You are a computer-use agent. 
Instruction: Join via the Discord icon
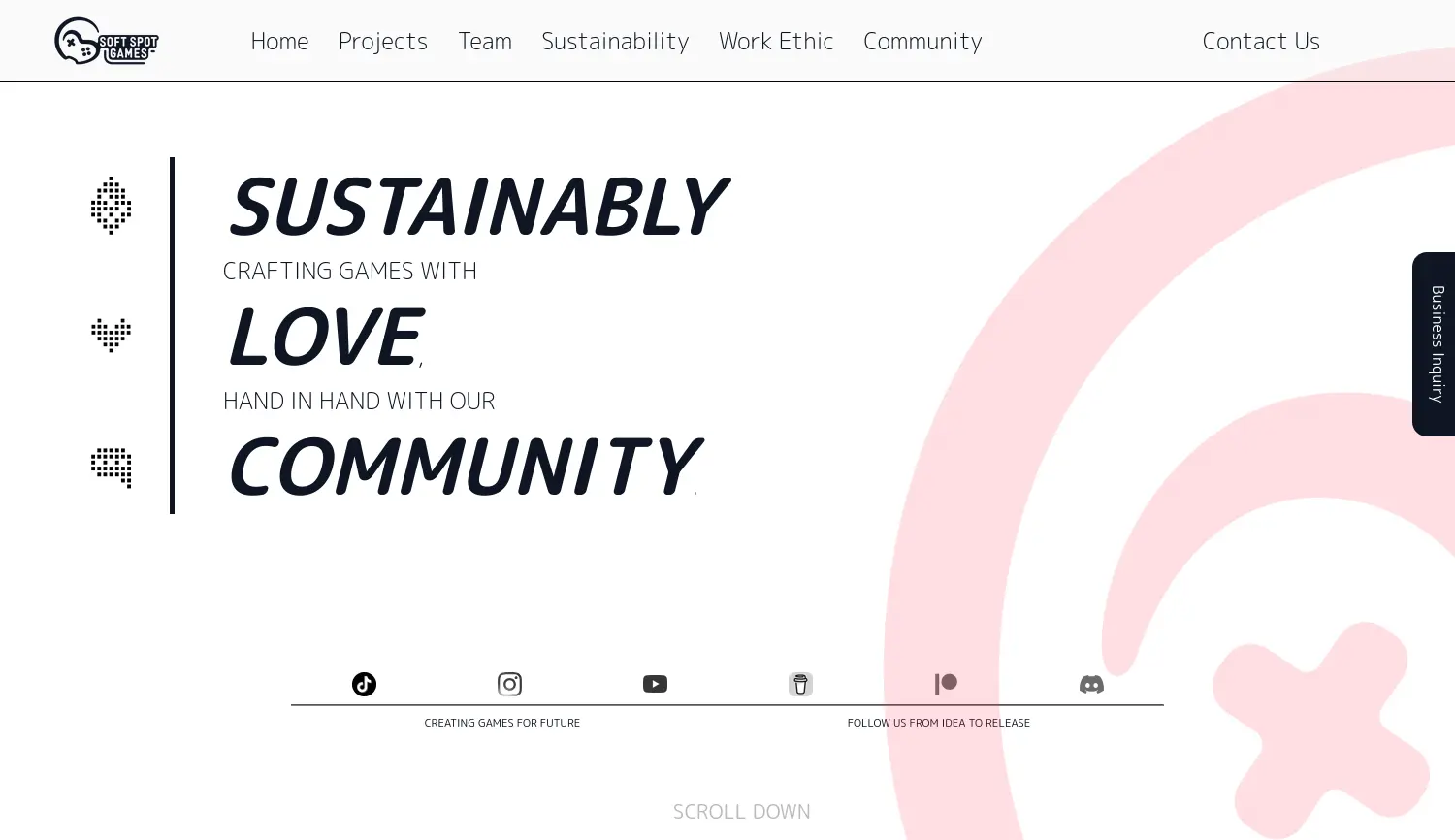[x=1091, y=684]
